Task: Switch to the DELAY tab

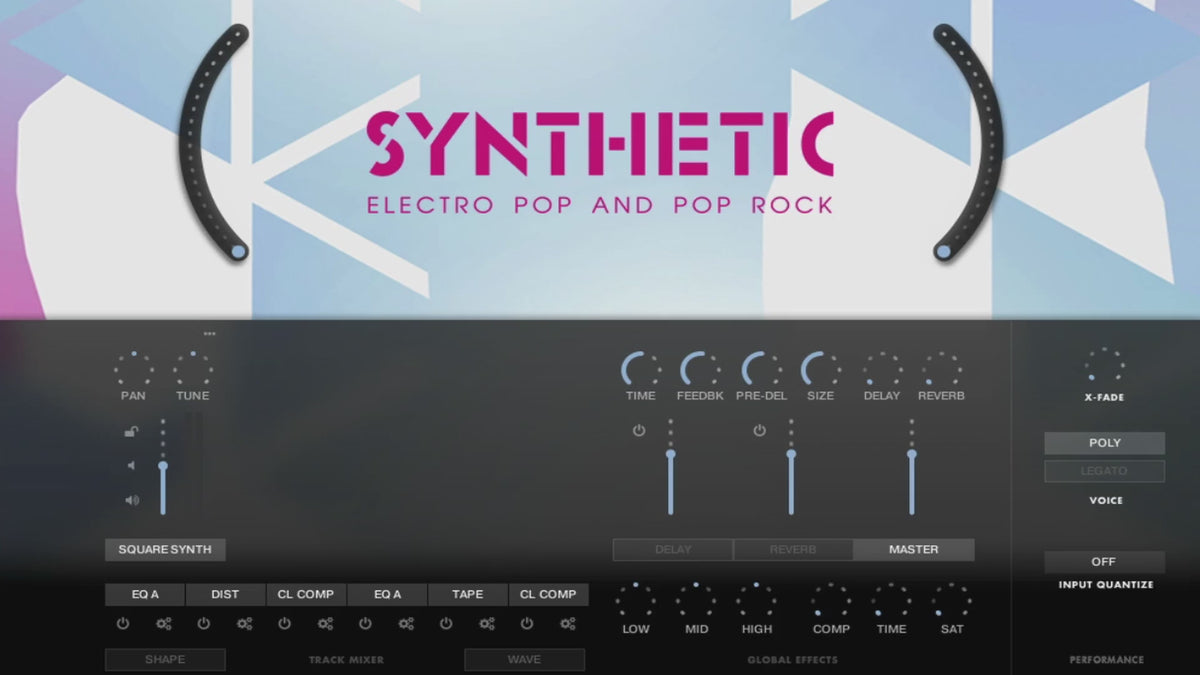Action: (x=672, y=549)
